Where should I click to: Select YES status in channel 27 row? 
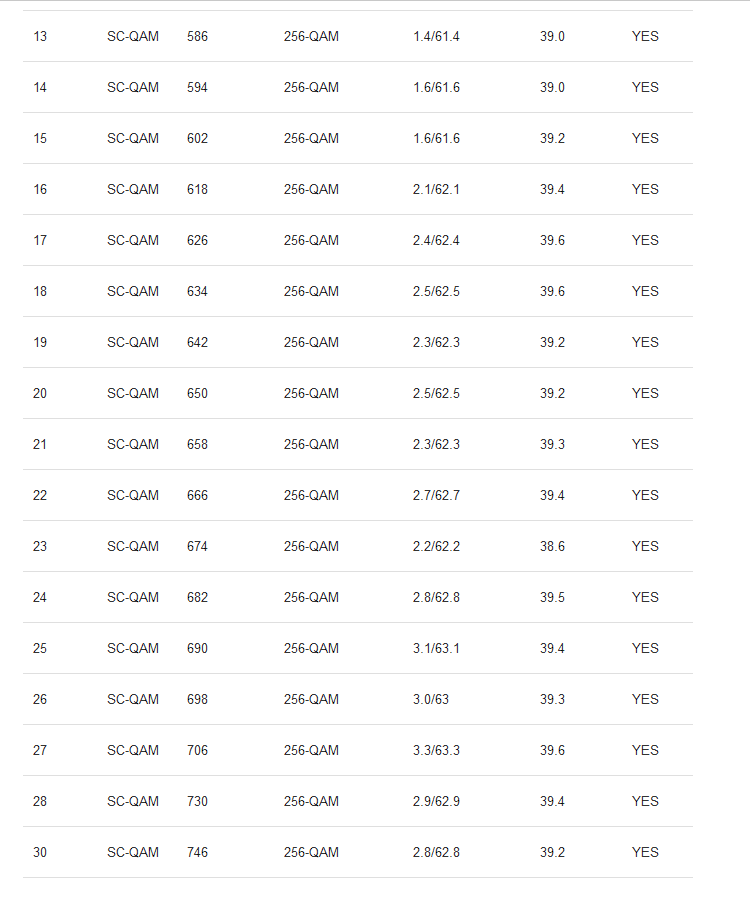click(645, 751)
